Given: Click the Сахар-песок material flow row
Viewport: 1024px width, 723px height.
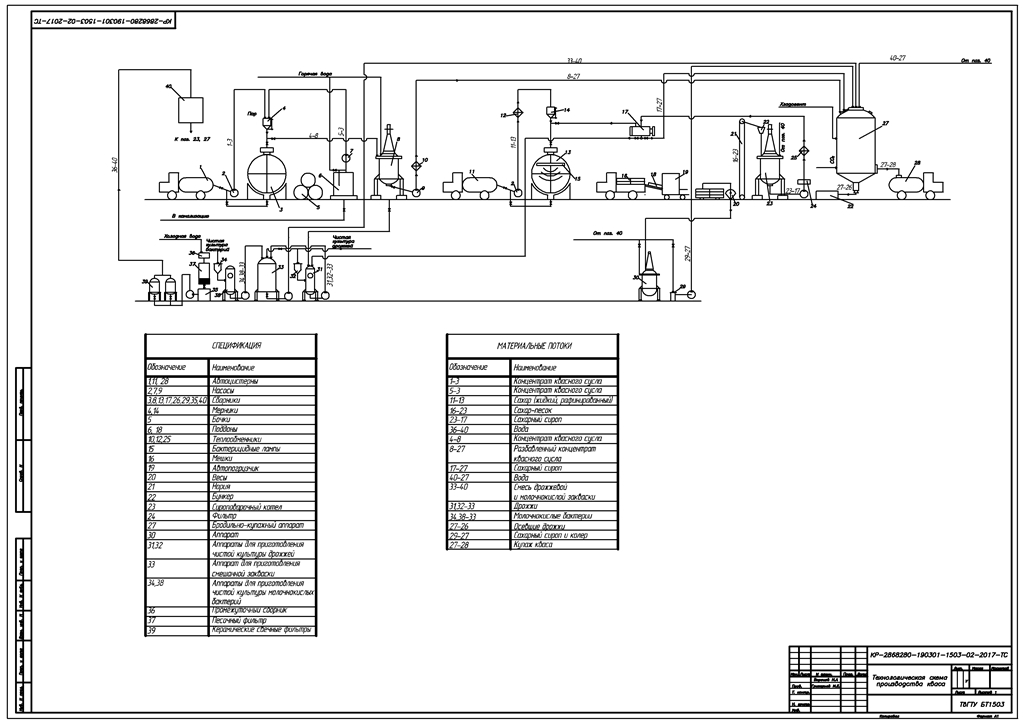Looking at the screenshot, I should coord(532,410).
